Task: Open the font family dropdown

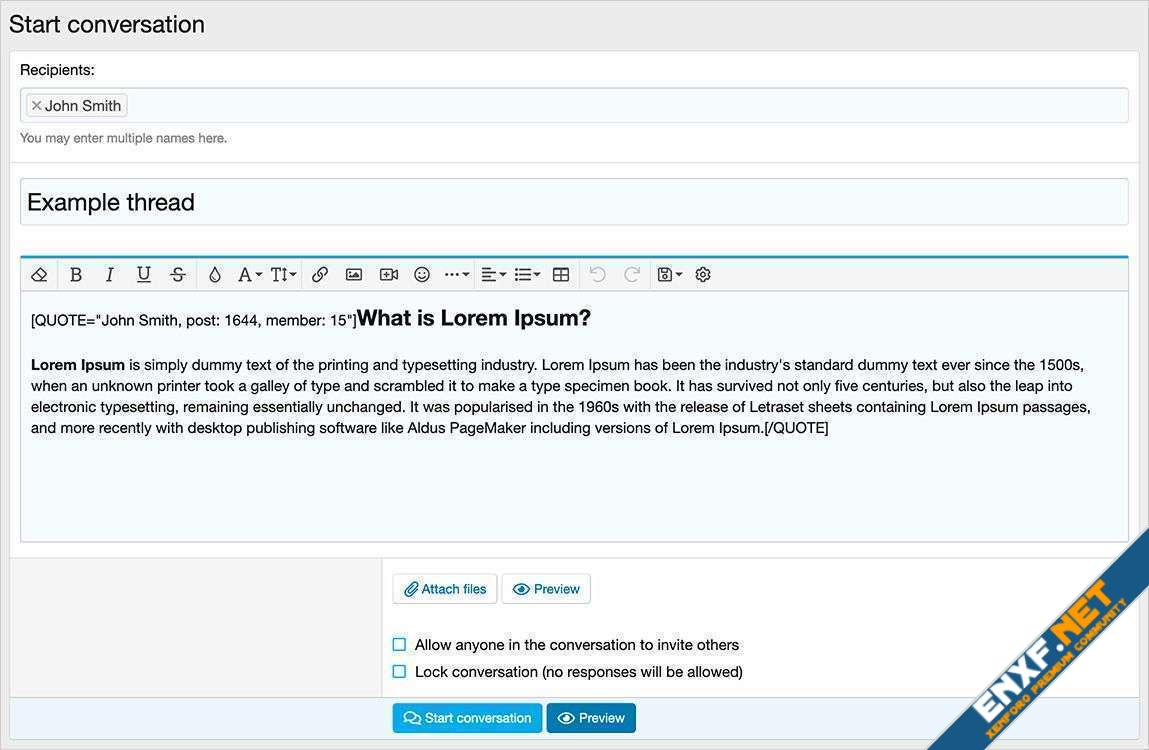Action: coord(249,274)
